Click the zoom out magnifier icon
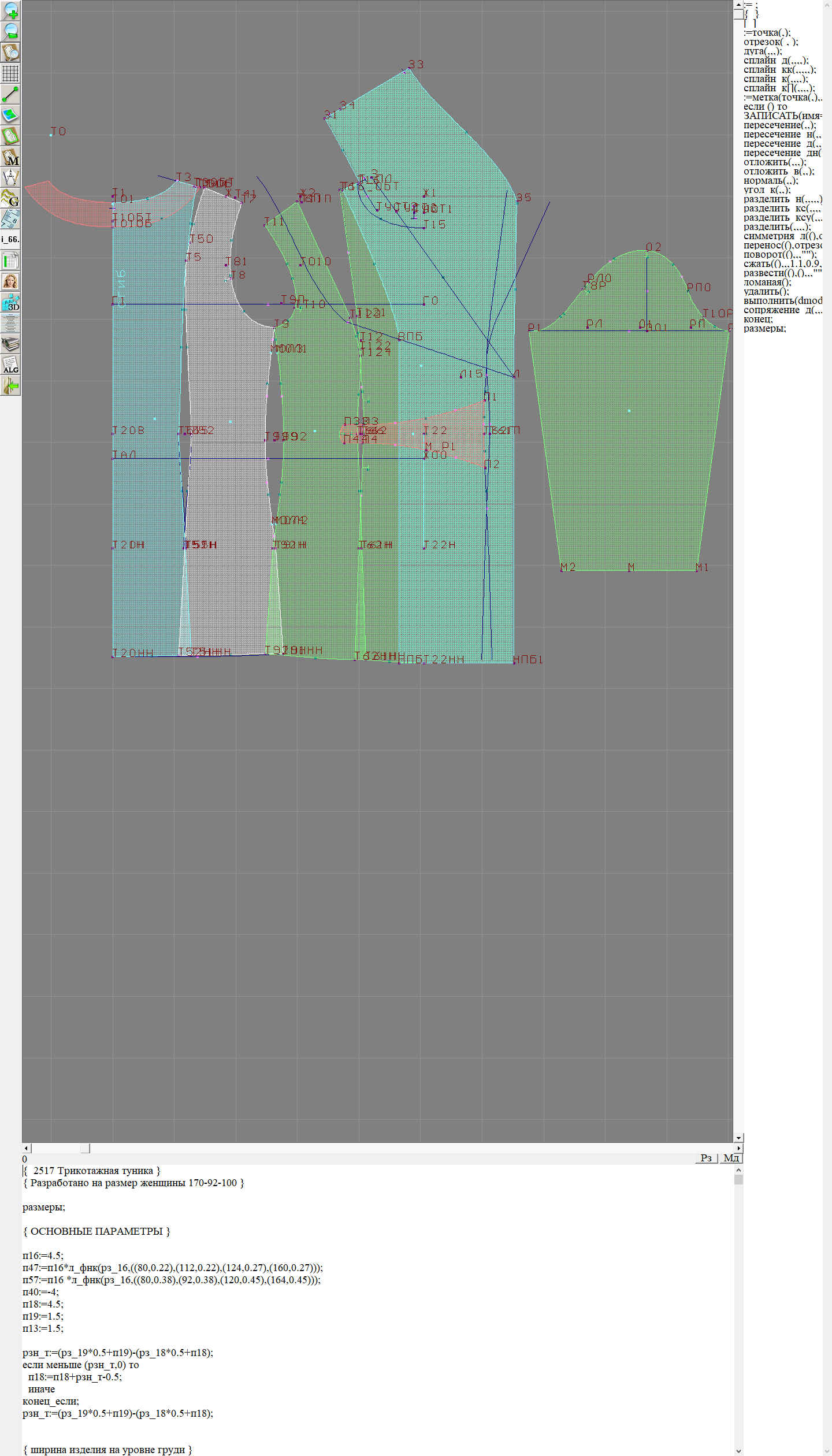Image resolution: width=832 pixels, height=1456 pixels. coord(10,31)
